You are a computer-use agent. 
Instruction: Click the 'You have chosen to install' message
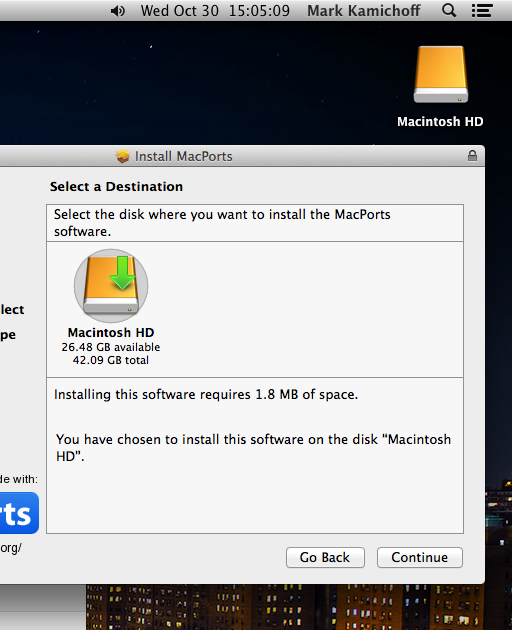[253, 448]
